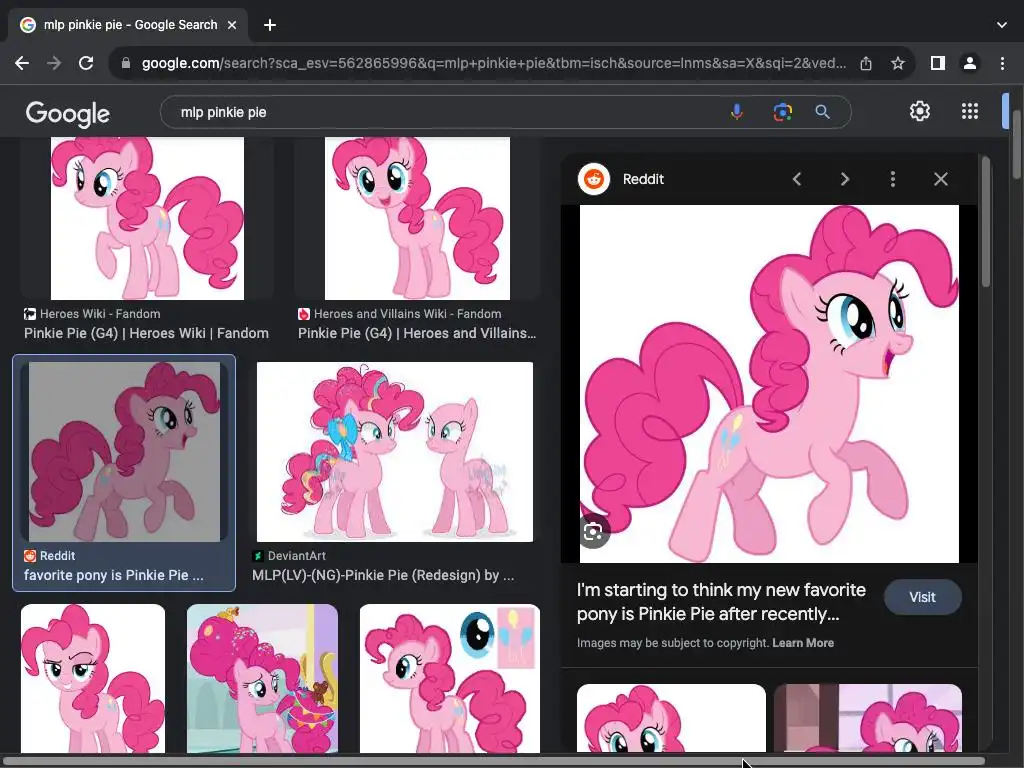Focus the browser address bar
Viewport: 1024px width, 768px height.
click(493, 63)
